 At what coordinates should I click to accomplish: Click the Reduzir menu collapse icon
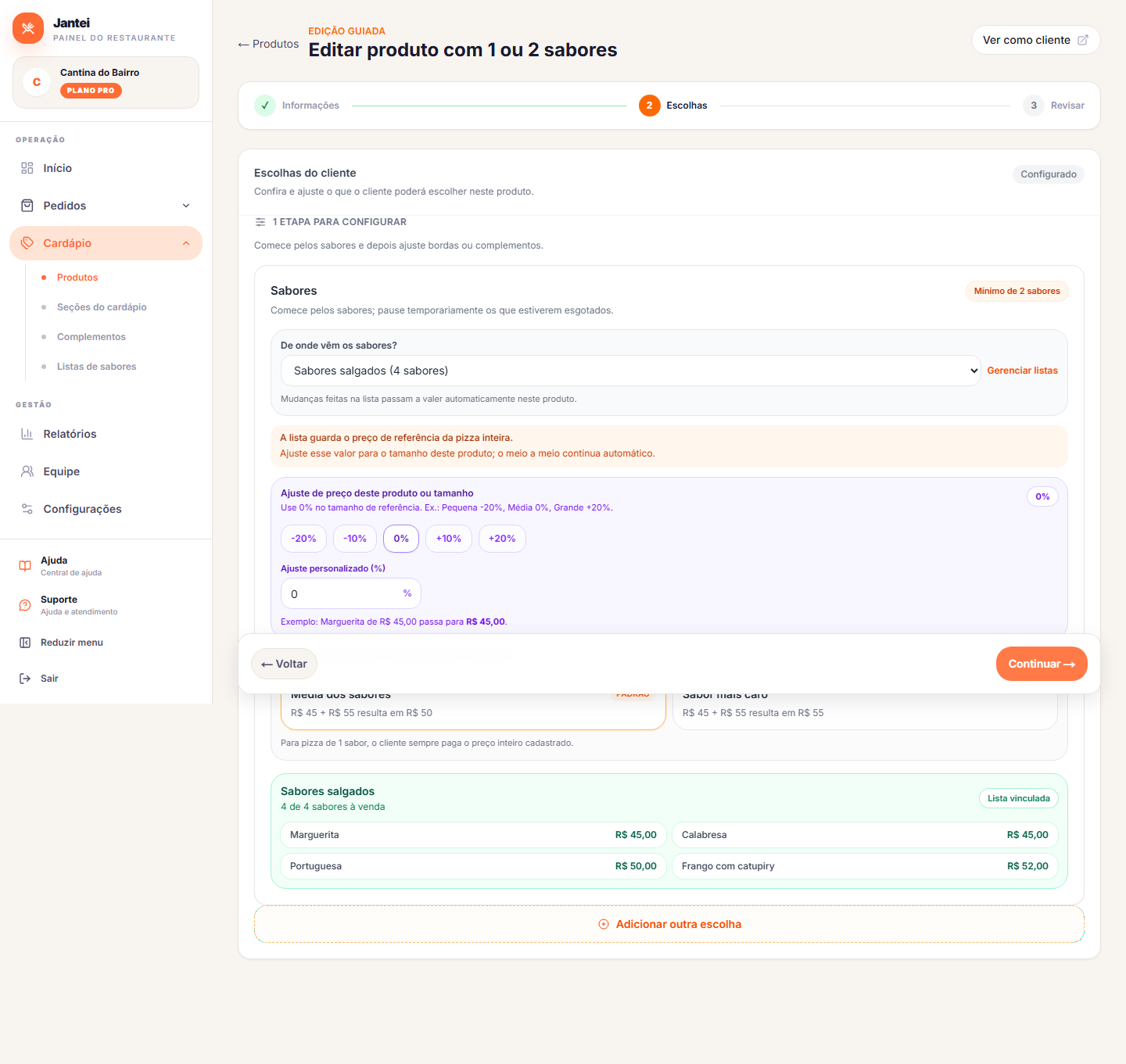tap(25, 643)
